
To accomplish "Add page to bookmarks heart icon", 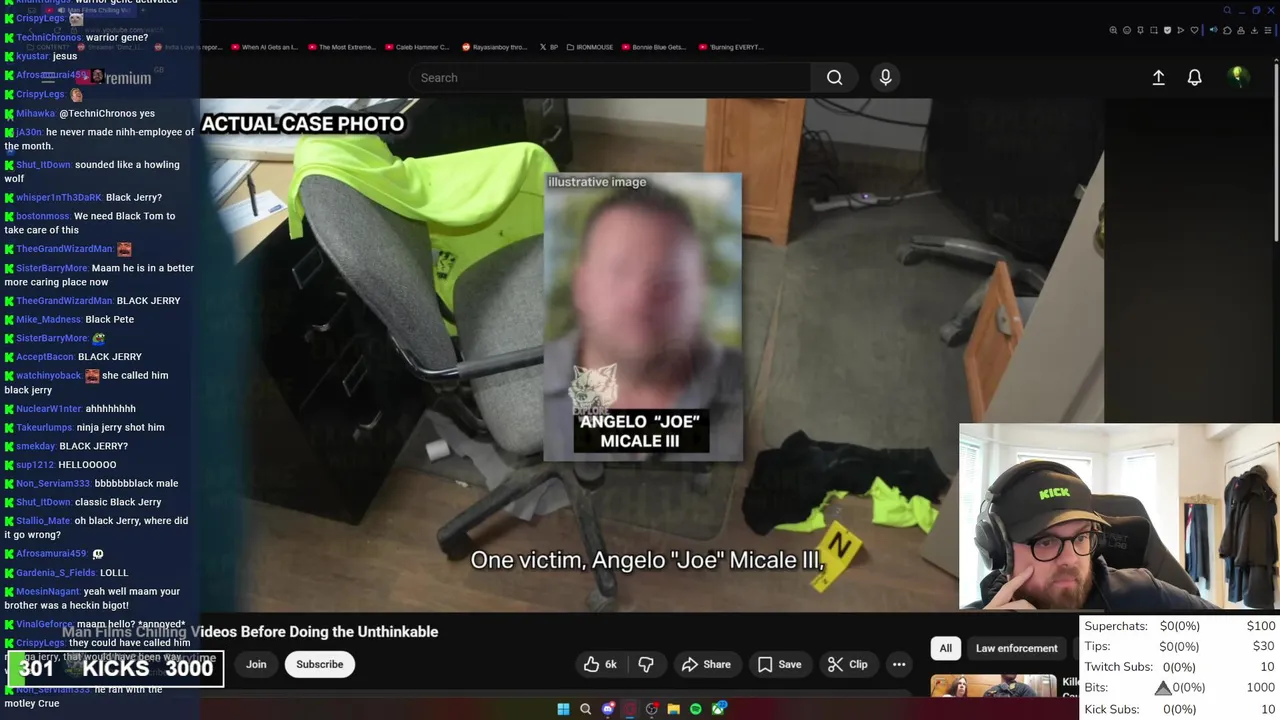I will point(1194,30).
